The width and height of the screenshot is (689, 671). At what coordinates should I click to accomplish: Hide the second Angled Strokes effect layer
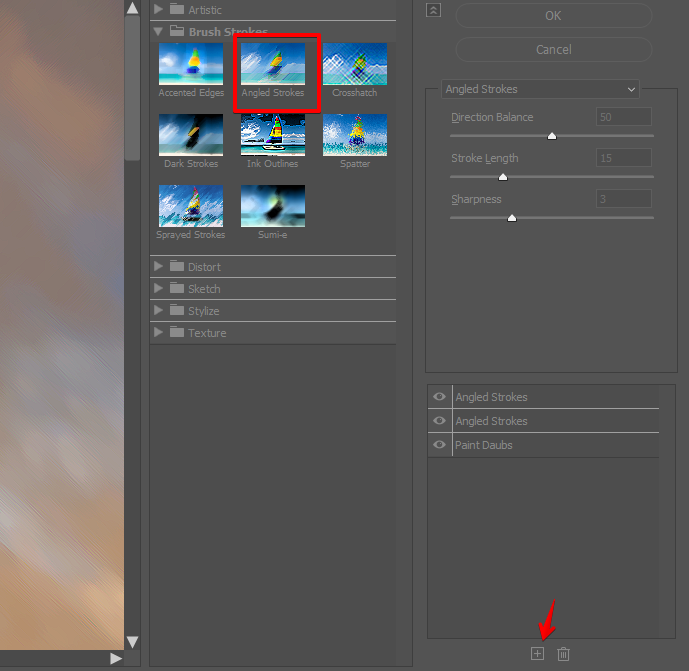coord(439,421)
